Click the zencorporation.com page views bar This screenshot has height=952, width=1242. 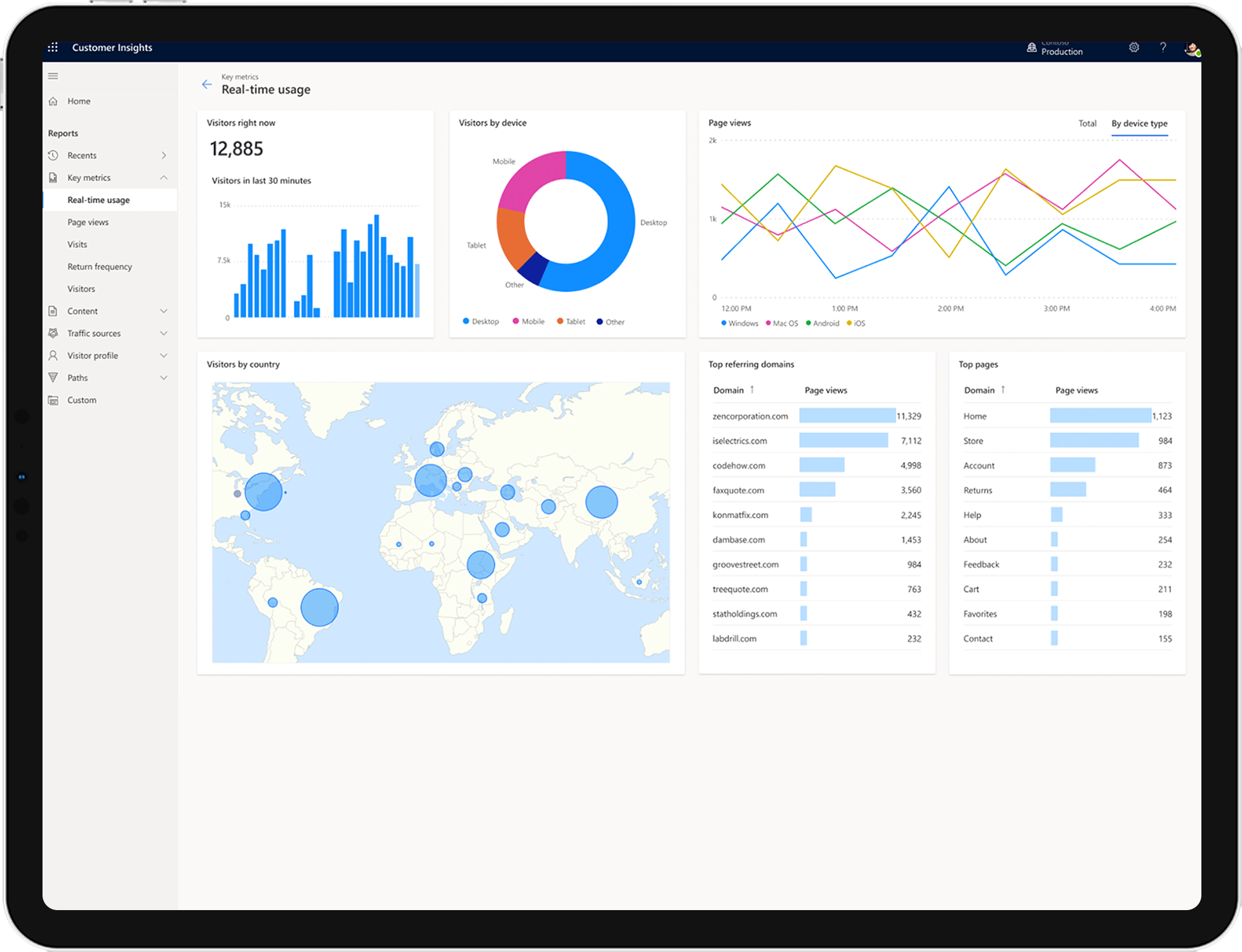point(847,416)
